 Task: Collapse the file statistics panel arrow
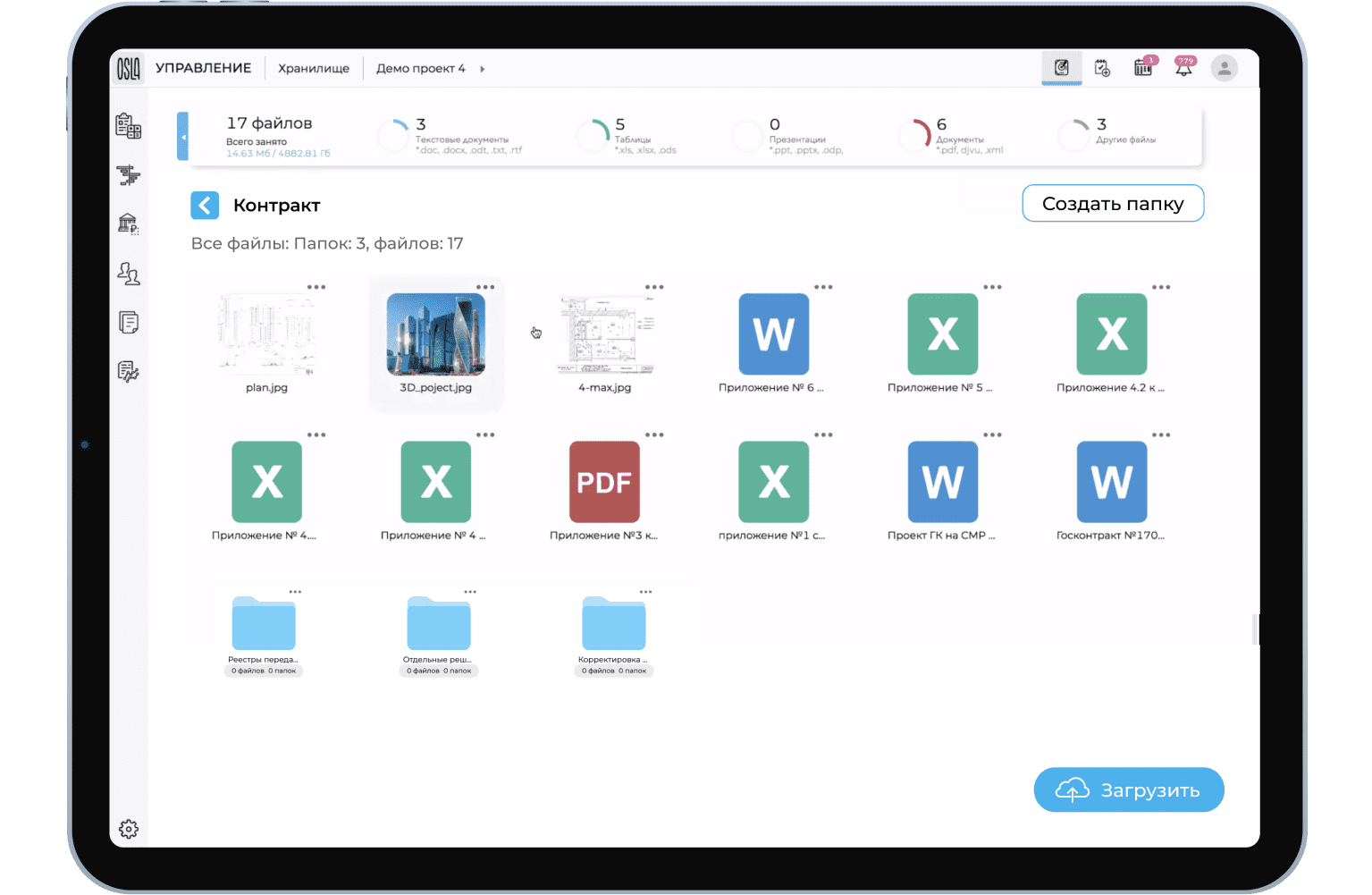[x=183, y=137]
